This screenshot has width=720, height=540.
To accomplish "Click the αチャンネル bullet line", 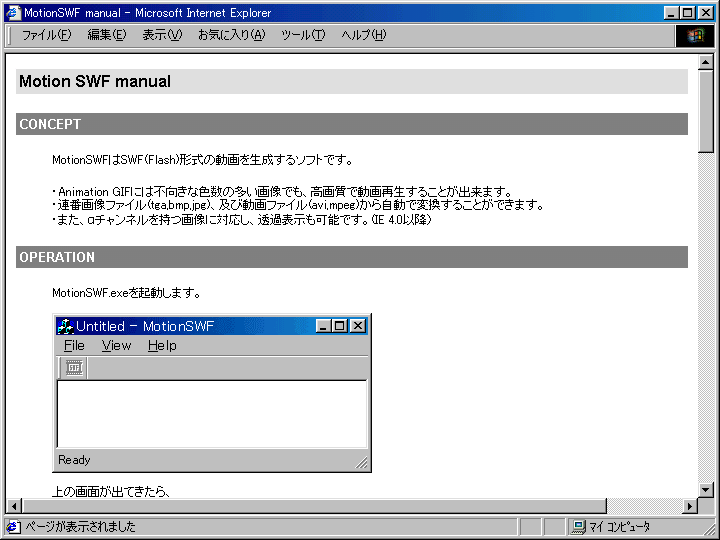I will 242,219.
